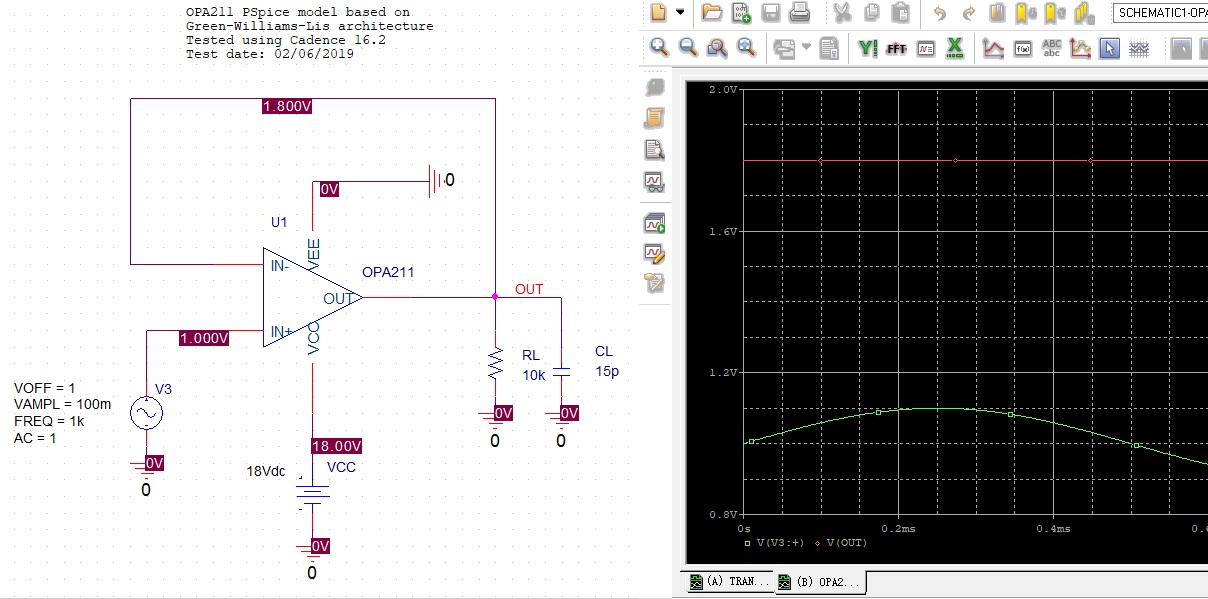Screen dimensions: 1208x599
Task: Evaluate a measurement with f(x)
Action: click(1022, 47)
